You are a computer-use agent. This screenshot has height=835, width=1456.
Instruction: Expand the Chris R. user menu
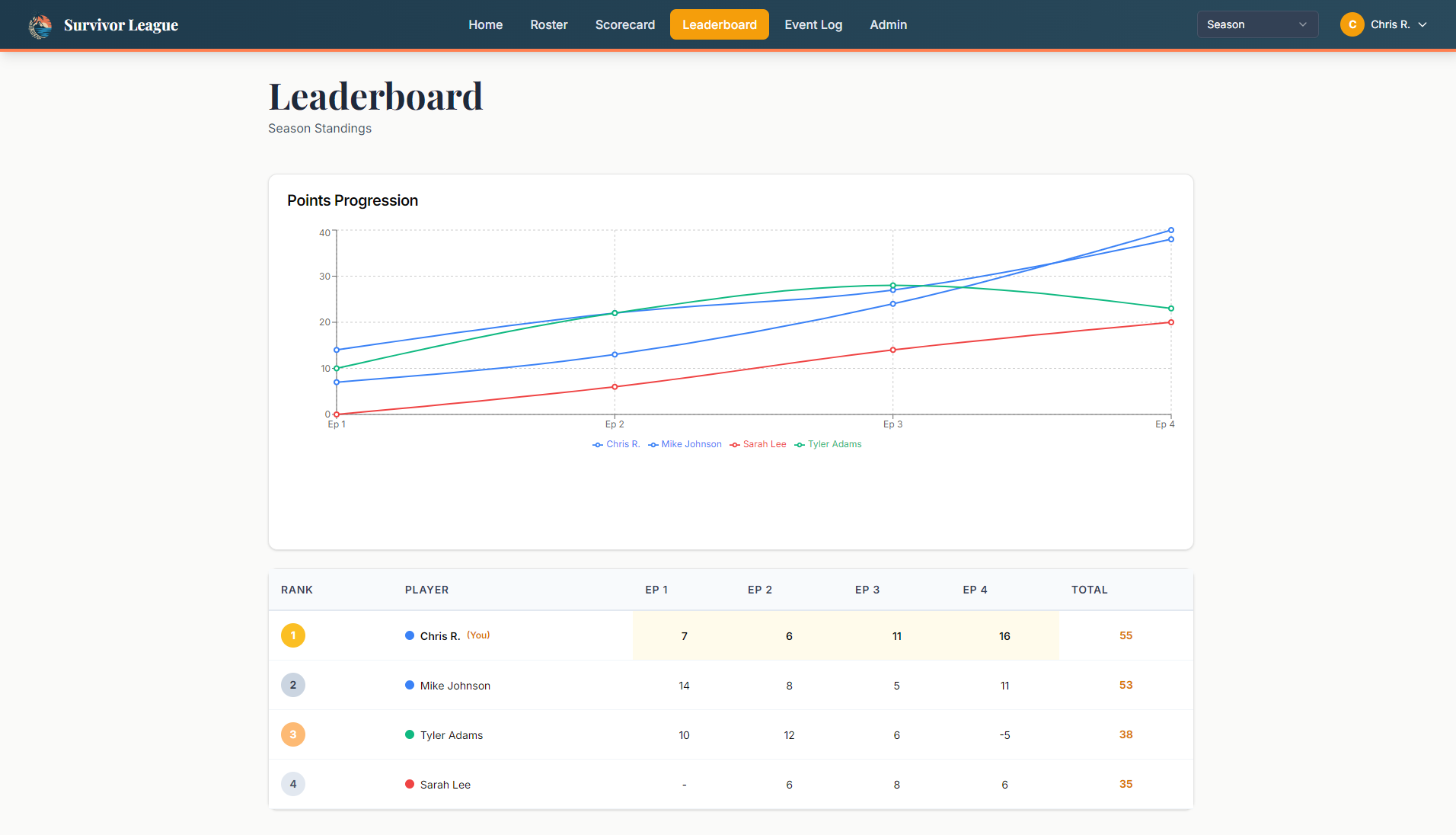pos(1384,24)
